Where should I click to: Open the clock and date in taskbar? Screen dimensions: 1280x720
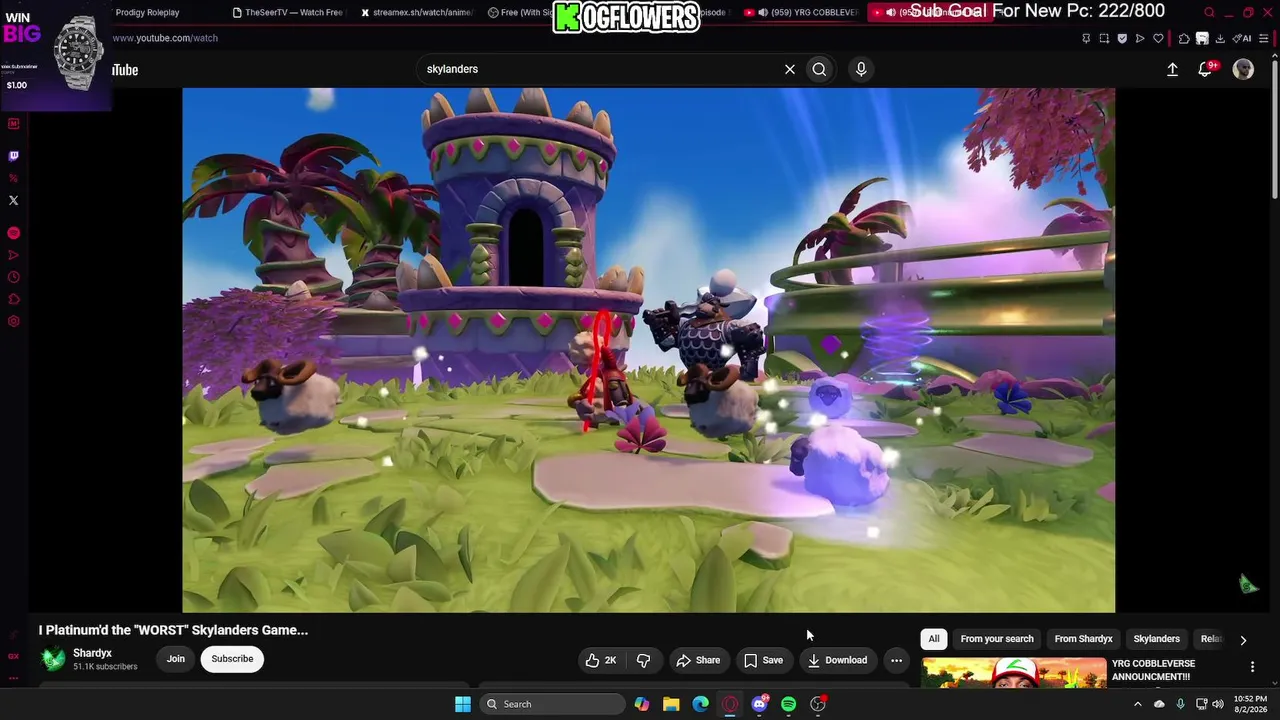coord(1250,704)
